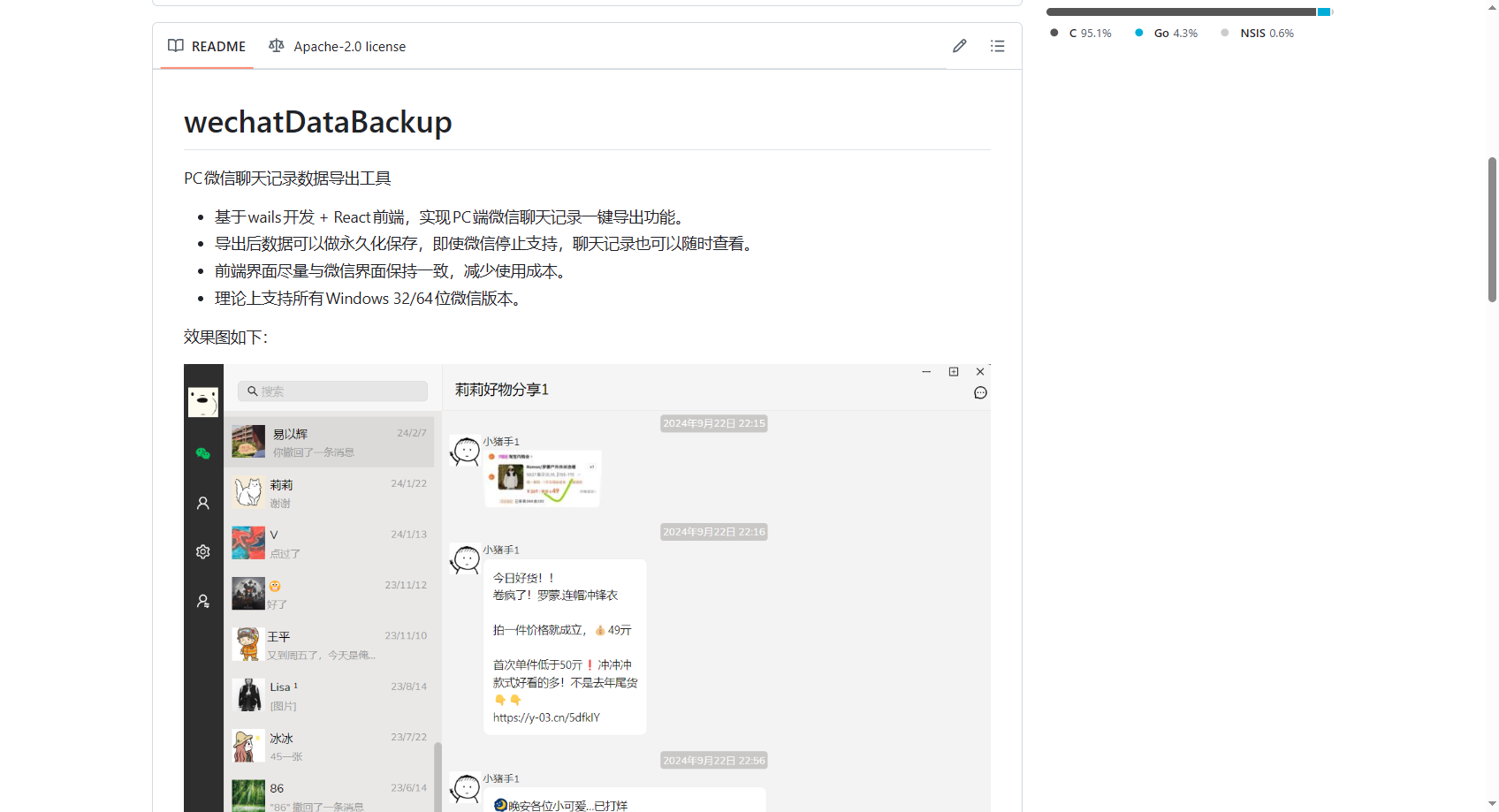Click 小猪手1 avatar above 今日好货 message
Image resolution: width=1499 pixels, height=812 pixels.
(x=465, y=559)
